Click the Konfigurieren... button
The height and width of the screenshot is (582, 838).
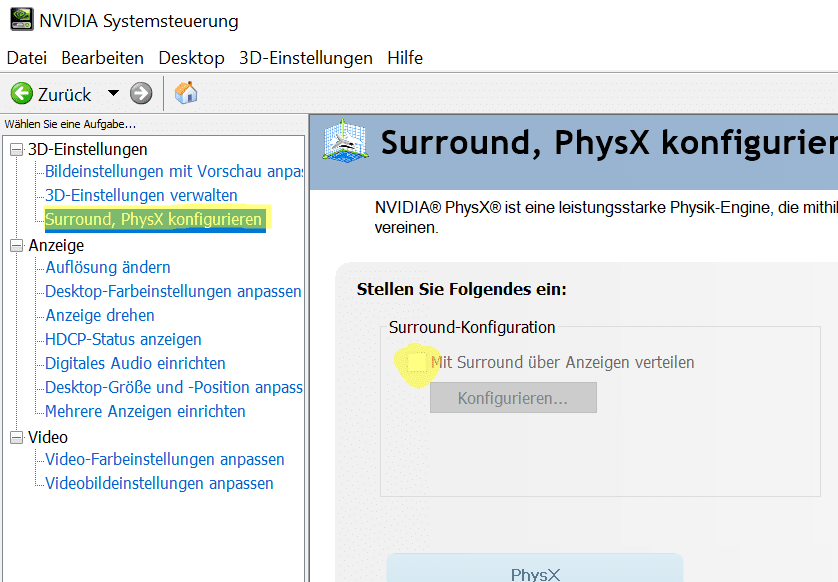[513, 398]
